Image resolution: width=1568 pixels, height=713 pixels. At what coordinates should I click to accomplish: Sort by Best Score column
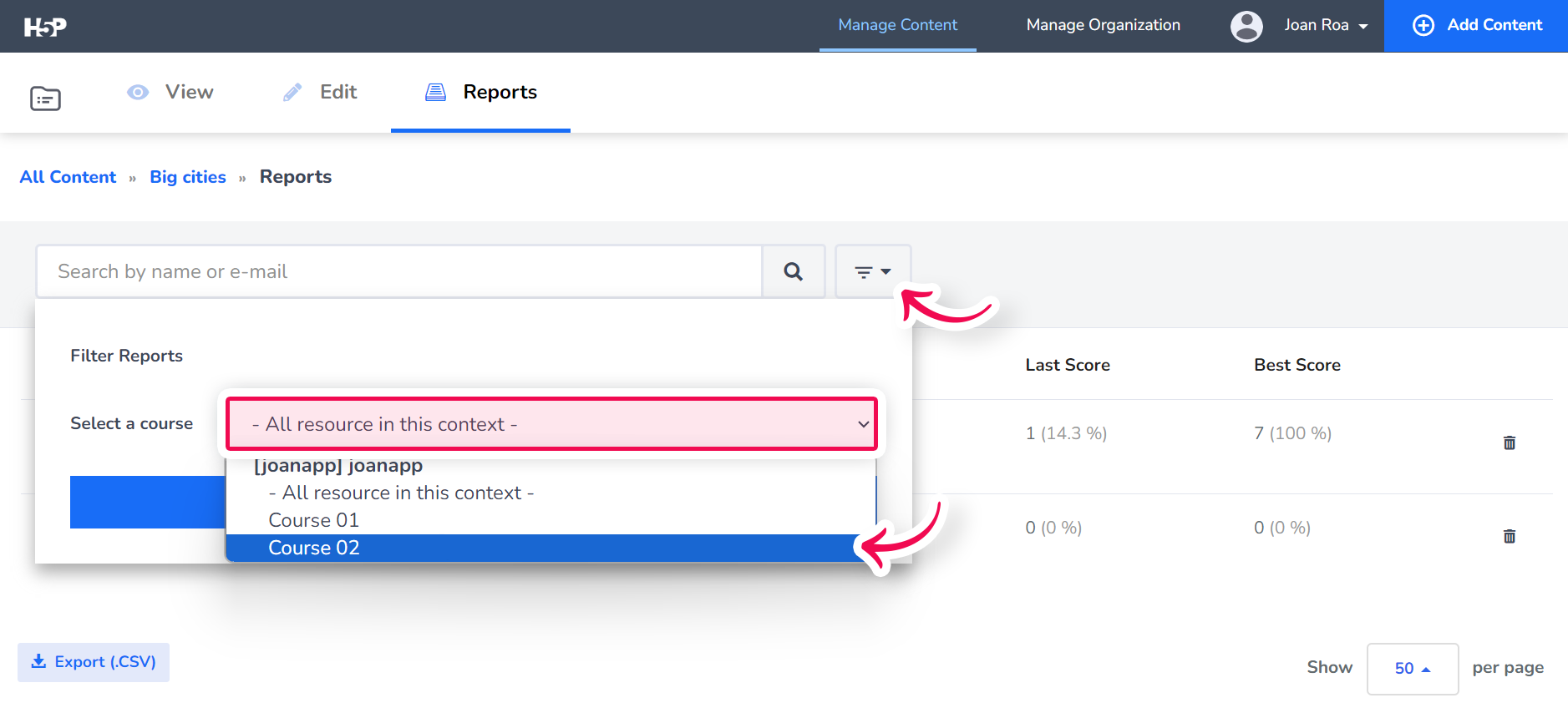pyautogui.click(x=1297, y=365)
